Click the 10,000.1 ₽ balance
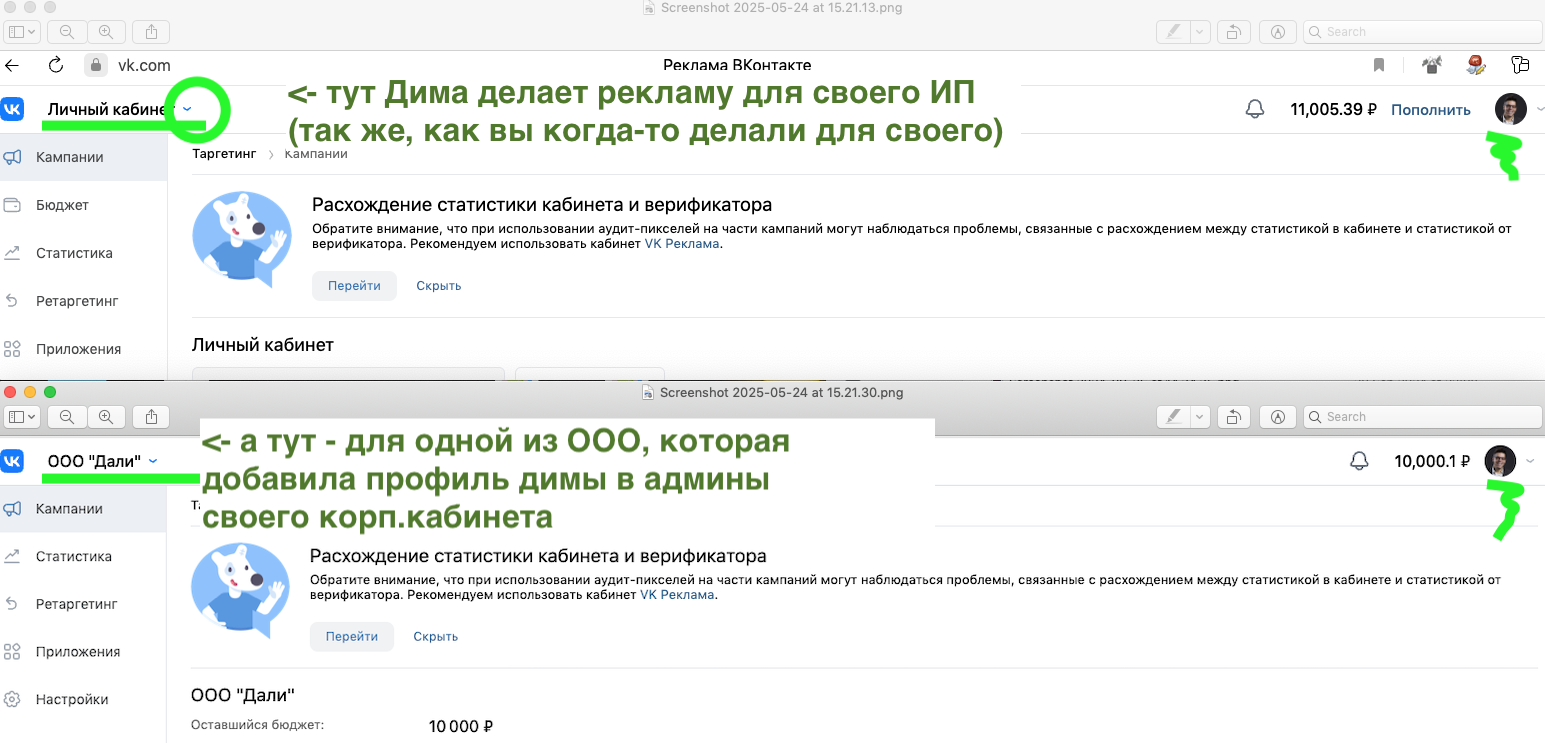Screen dimensions: 1545x743 pyautogui.click(x=1432, y=462)
